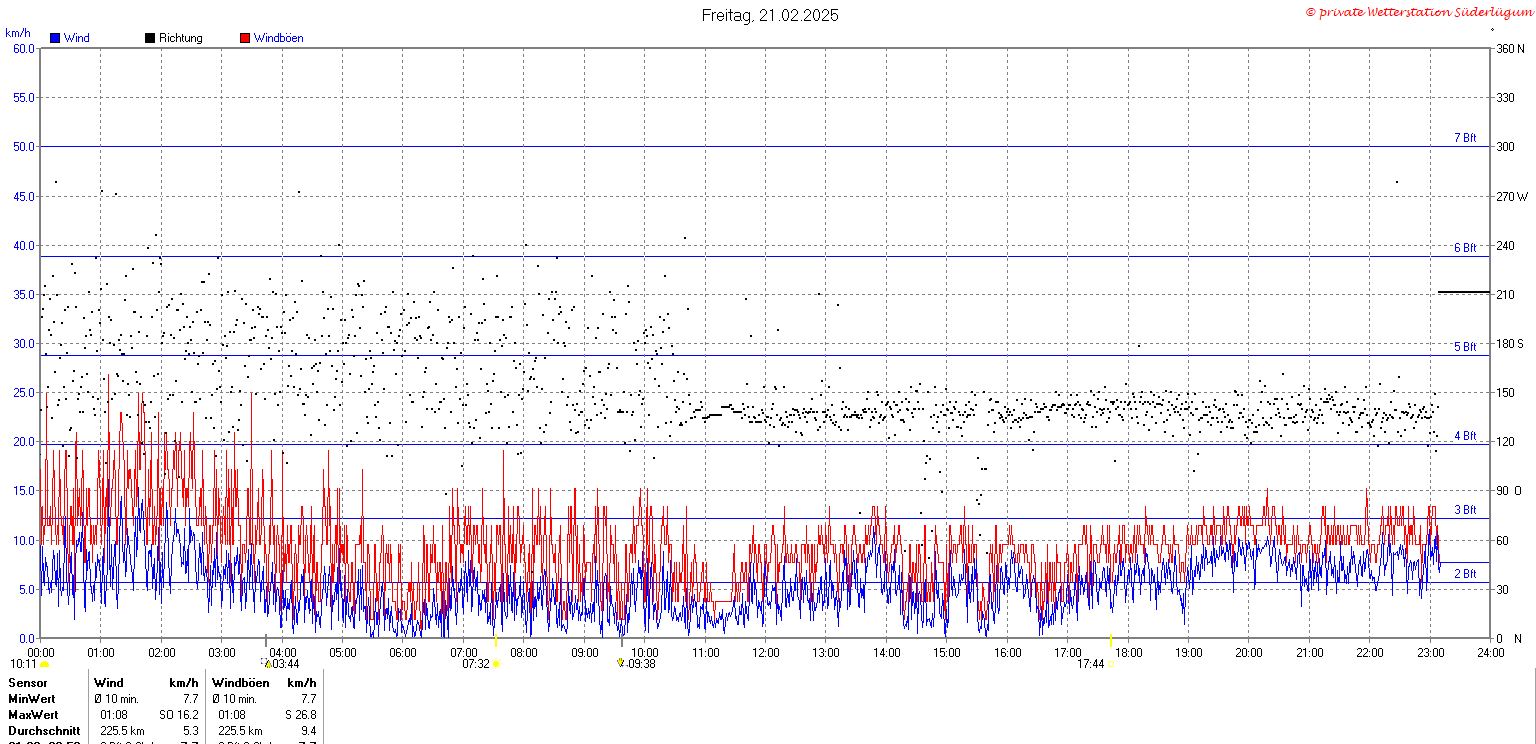
Task: Click the moon icon beside 09:38
Action: [x=621, y=663]
